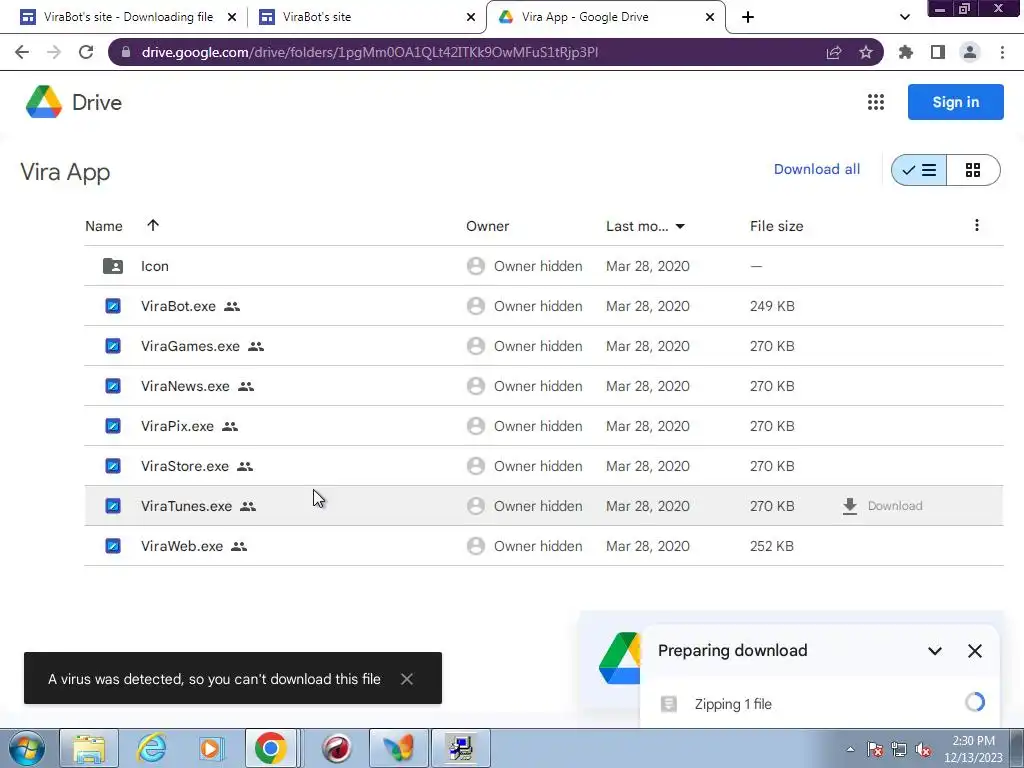Viewport: 1024px width, 768px height.
Task: Click 249 KB file size value
Action: (x=772, y=306)
